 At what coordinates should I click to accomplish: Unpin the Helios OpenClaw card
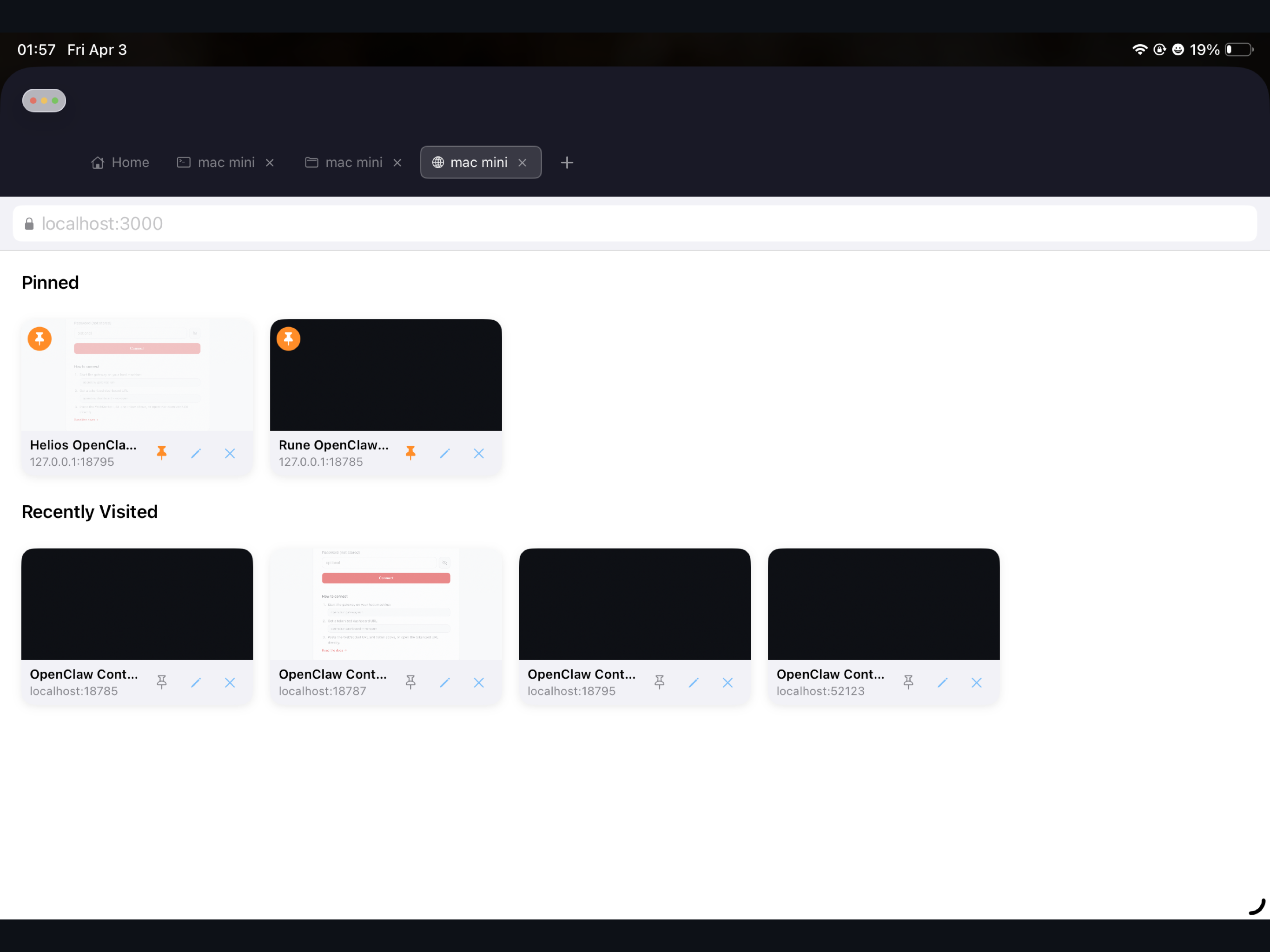[x=162, y=453]
